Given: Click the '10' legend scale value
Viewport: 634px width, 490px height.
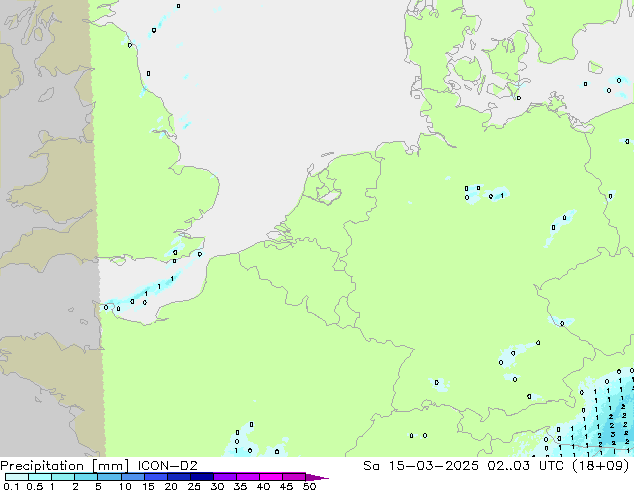Looking at the screenshot, I should pyautogui.click(x=125, y=486).
